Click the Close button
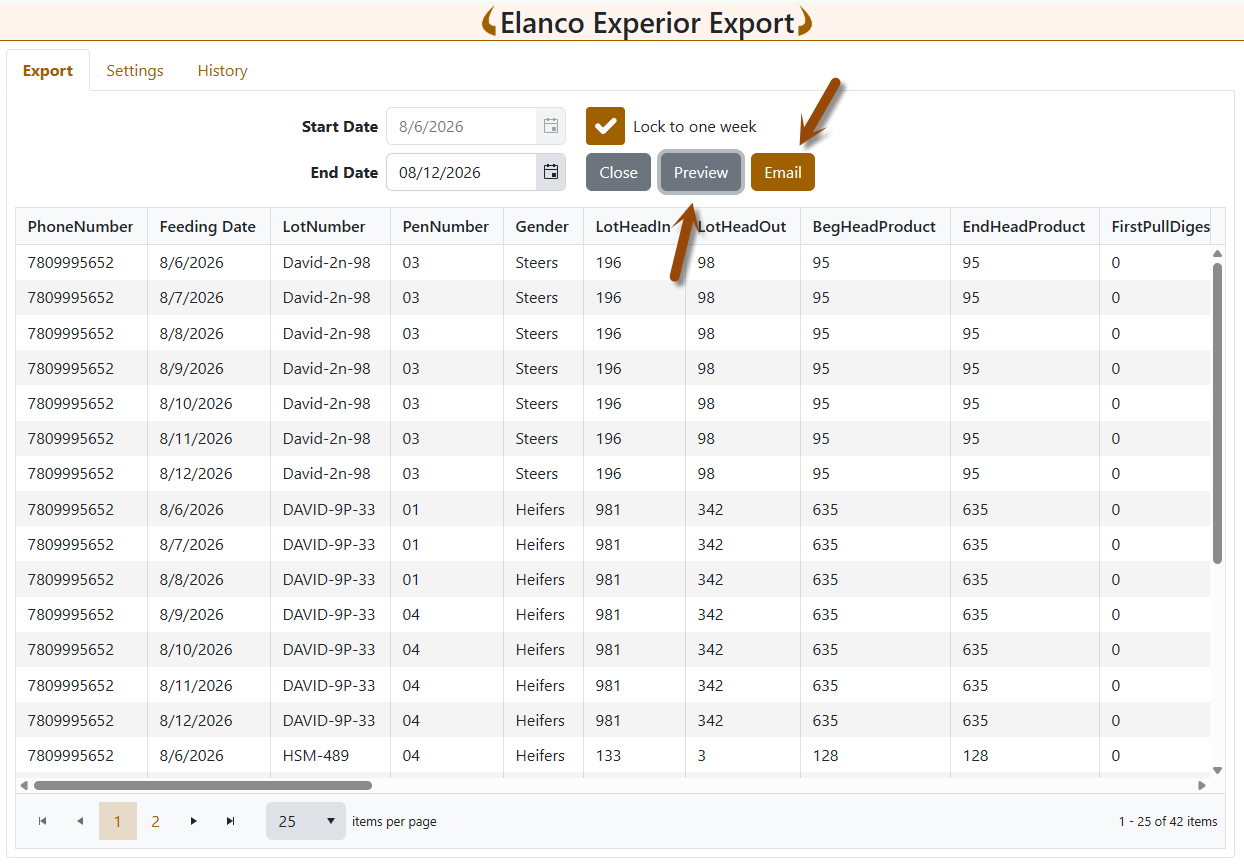Viewport: 1244px width, 865px height. pyautogui.click(x=618, y=172)
